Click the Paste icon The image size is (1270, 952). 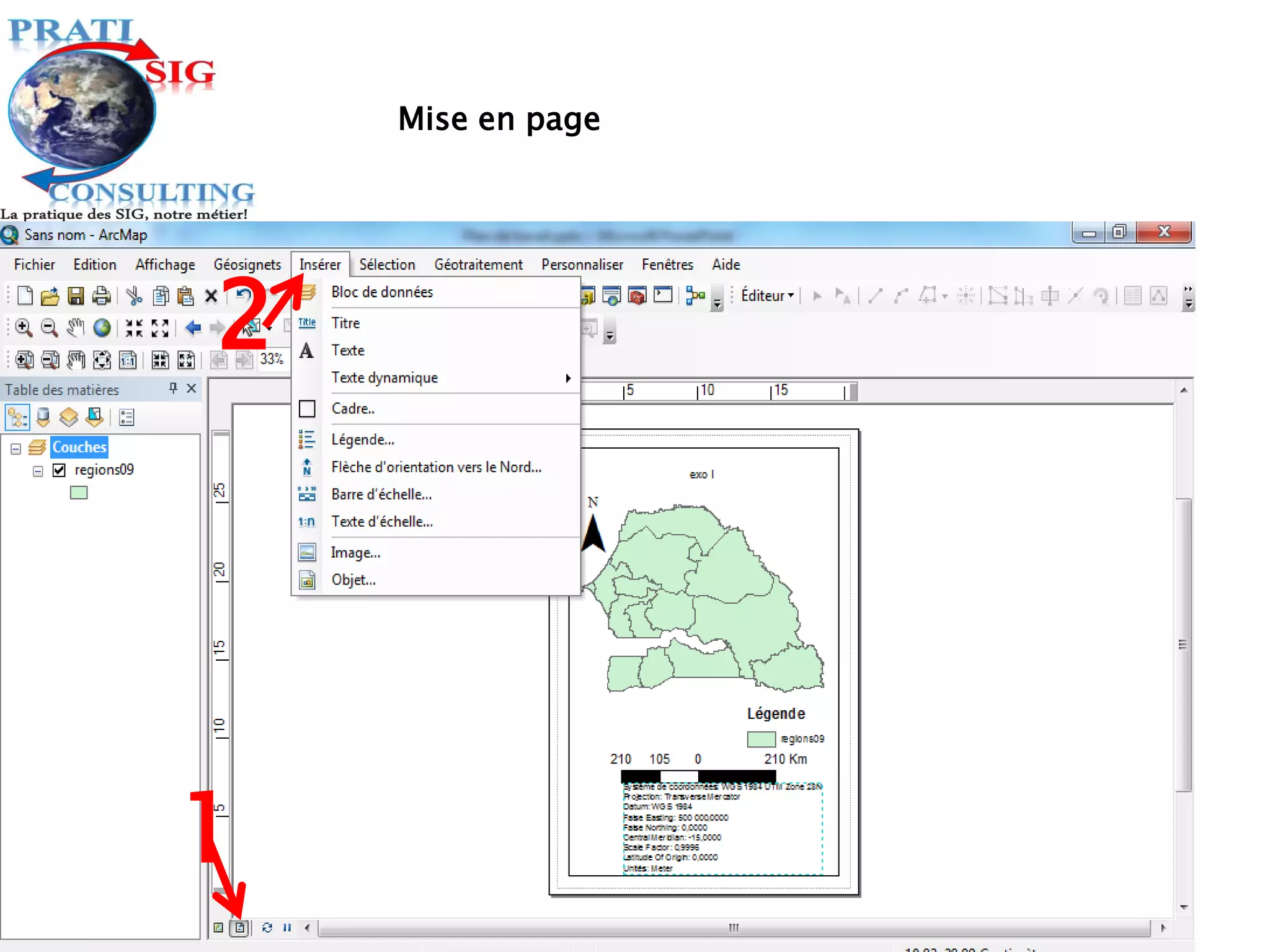tap(185, 296)
